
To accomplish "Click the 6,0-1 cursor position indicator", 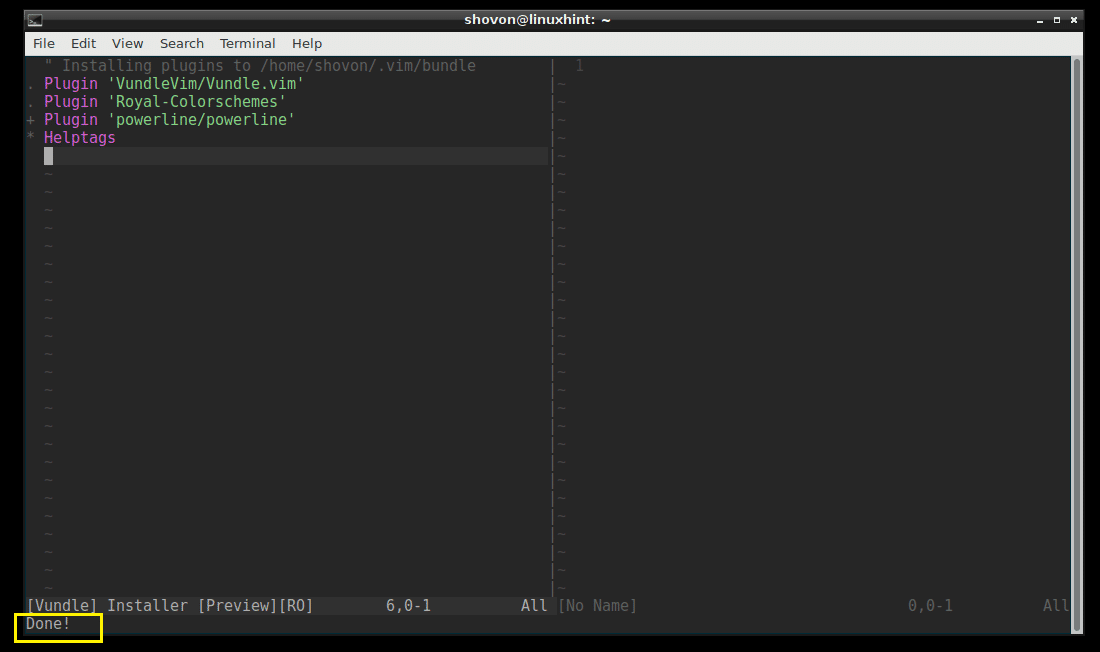I will pos(408,606).
